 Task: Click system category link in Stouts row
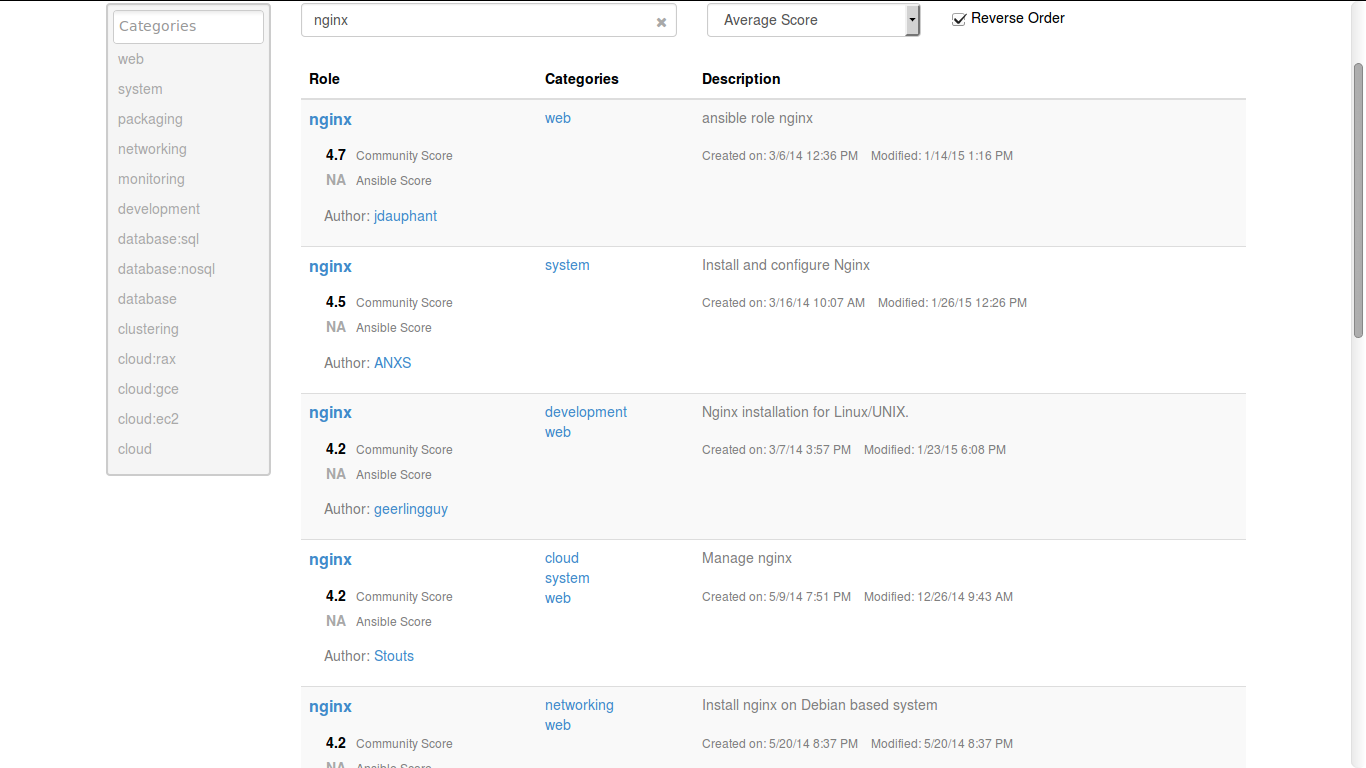567,578
